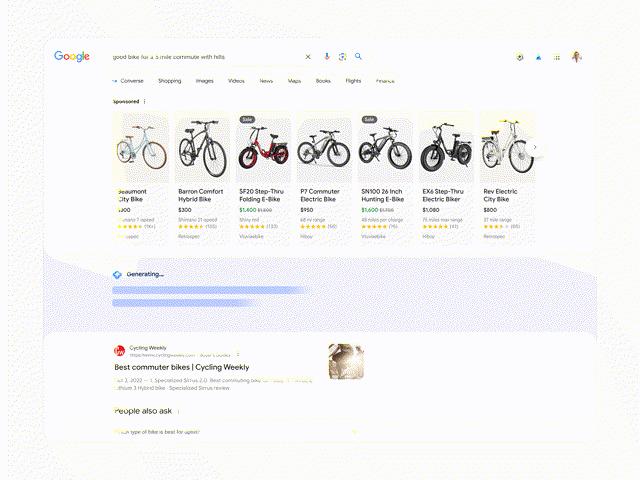Click the Google logo

click(x=72, y=56)
